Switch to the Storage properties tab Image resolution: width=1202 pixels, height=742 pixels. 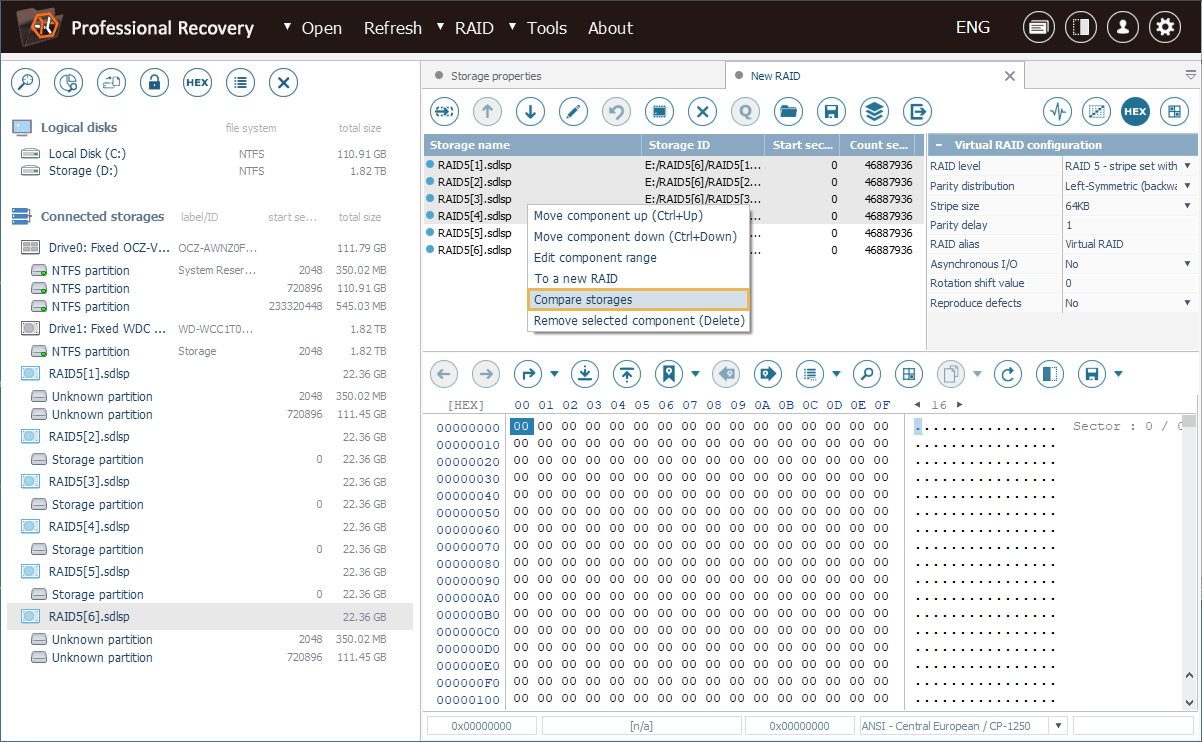point(495,76)
